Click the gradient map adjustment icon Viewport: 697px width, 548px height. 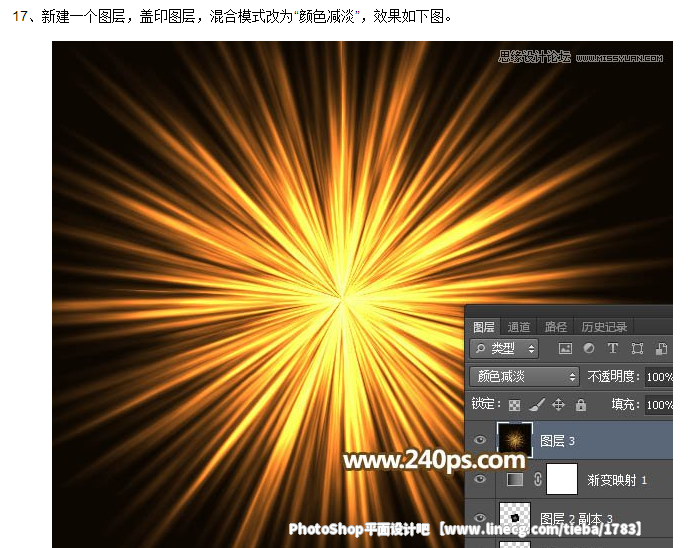[x=515, y=480]
